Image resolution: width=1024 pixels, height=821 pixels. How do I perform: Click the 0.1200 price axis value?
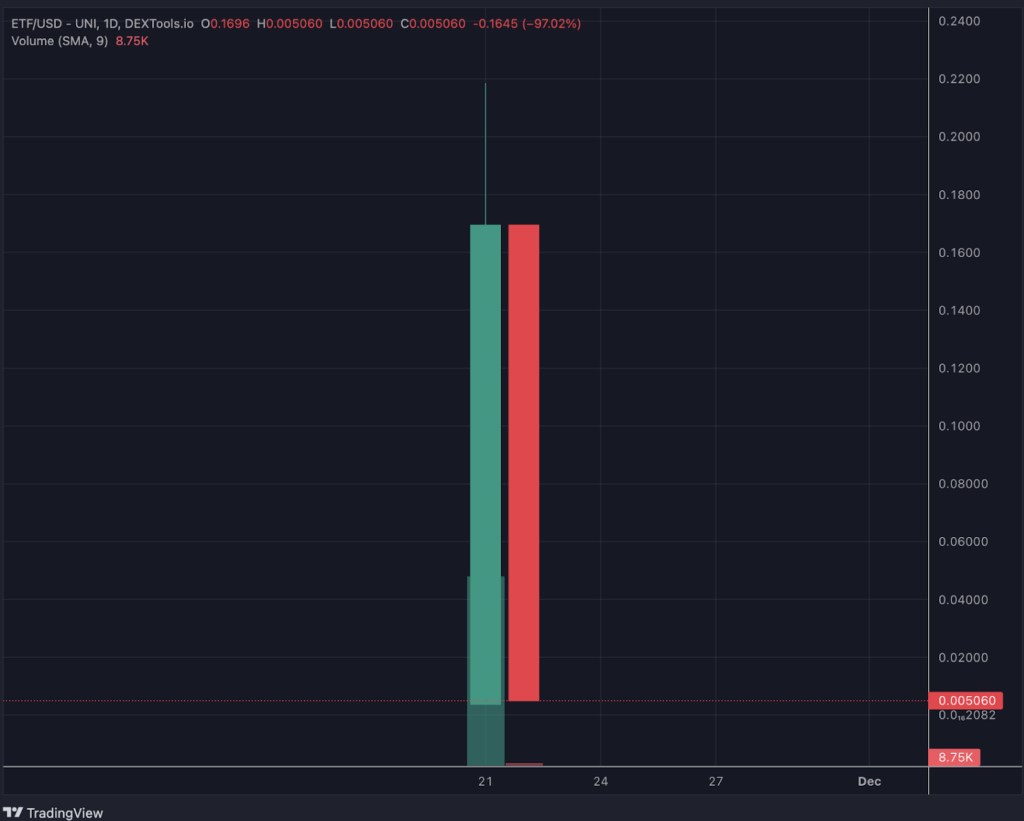click(959, 368)
